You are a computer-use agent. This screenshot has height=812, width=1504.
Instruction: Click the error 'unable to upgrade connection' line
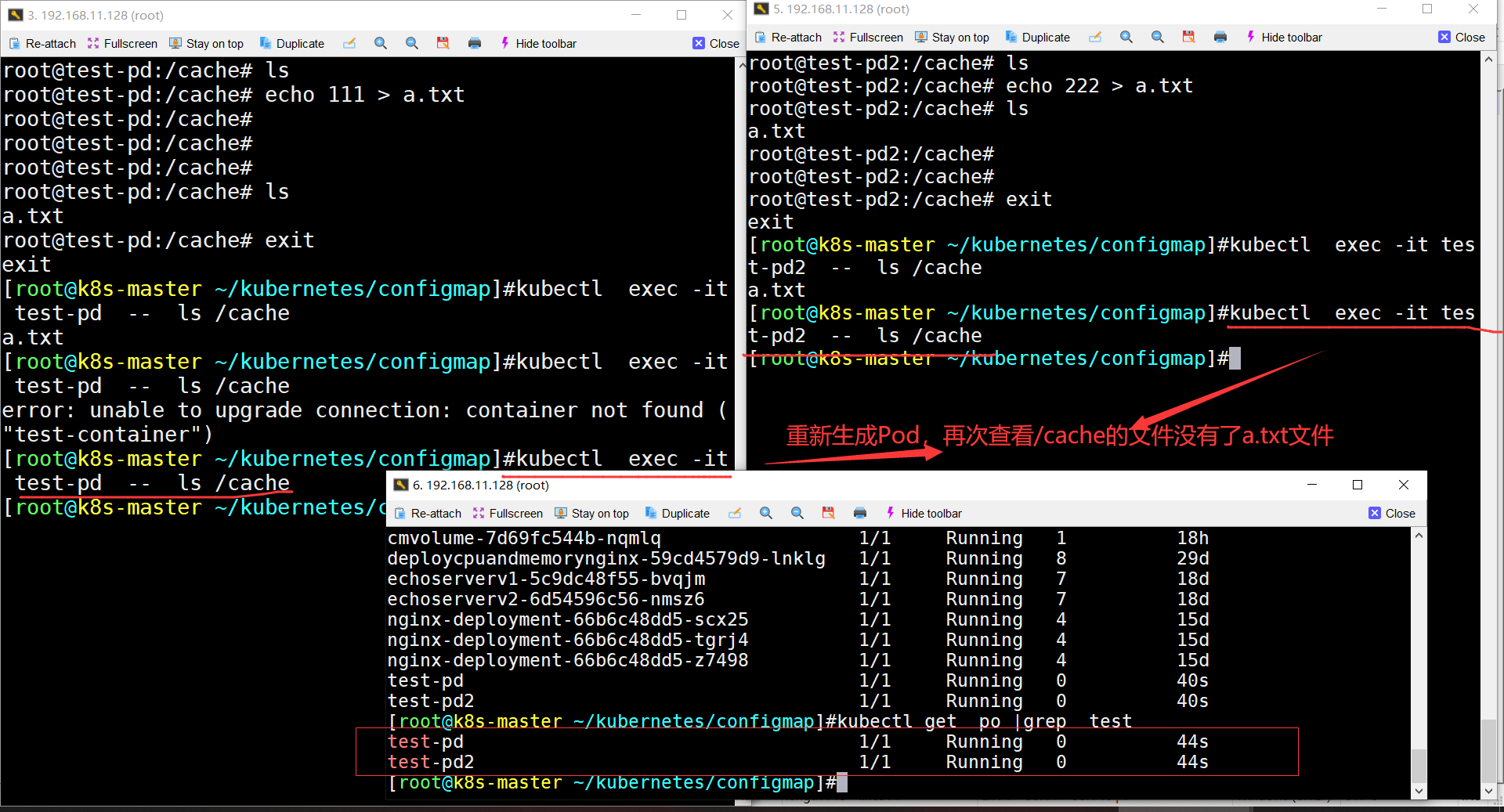pyautogui.click(x=365, y=410)
